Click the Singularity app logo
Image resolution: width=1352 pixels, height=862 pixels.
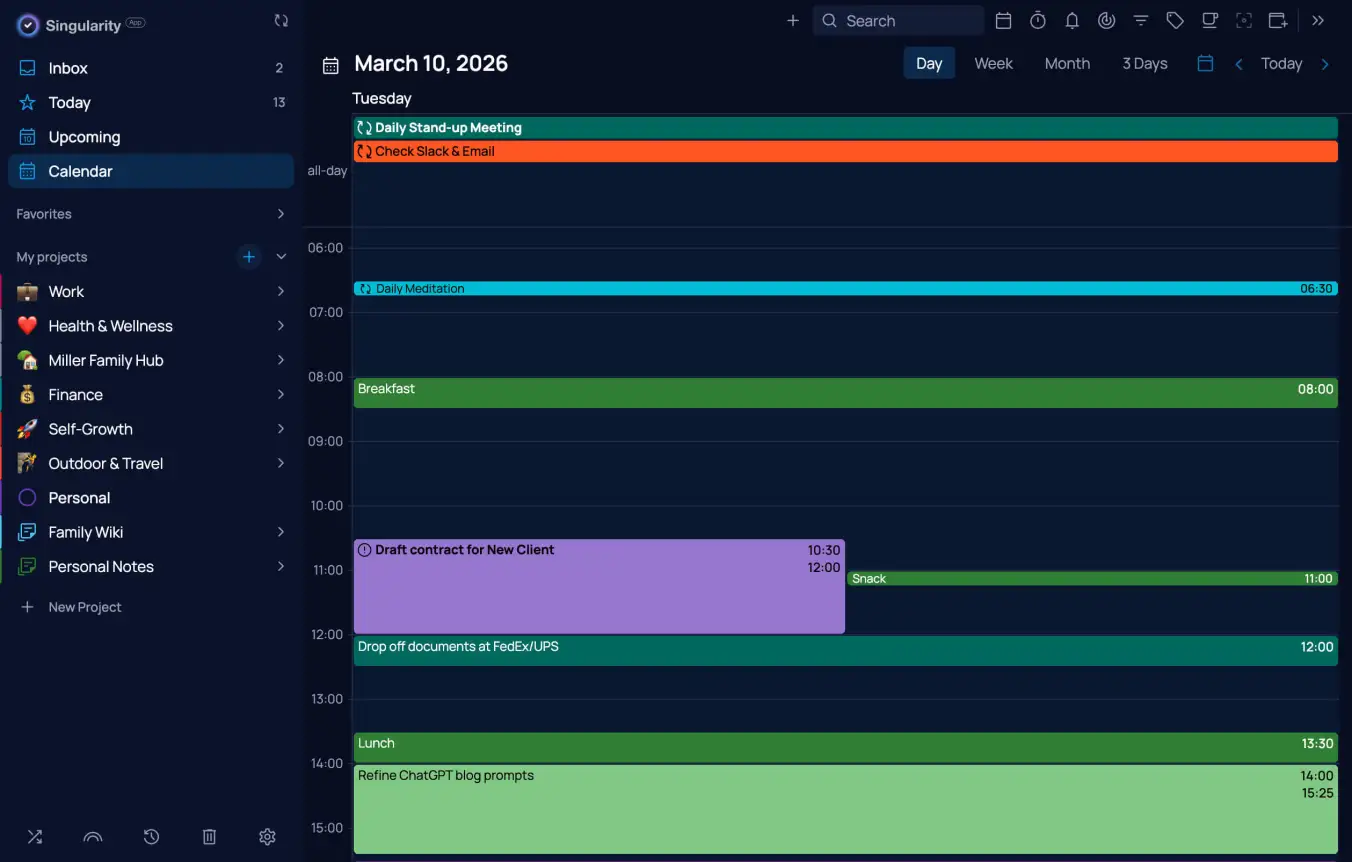(x=28, y=26)
